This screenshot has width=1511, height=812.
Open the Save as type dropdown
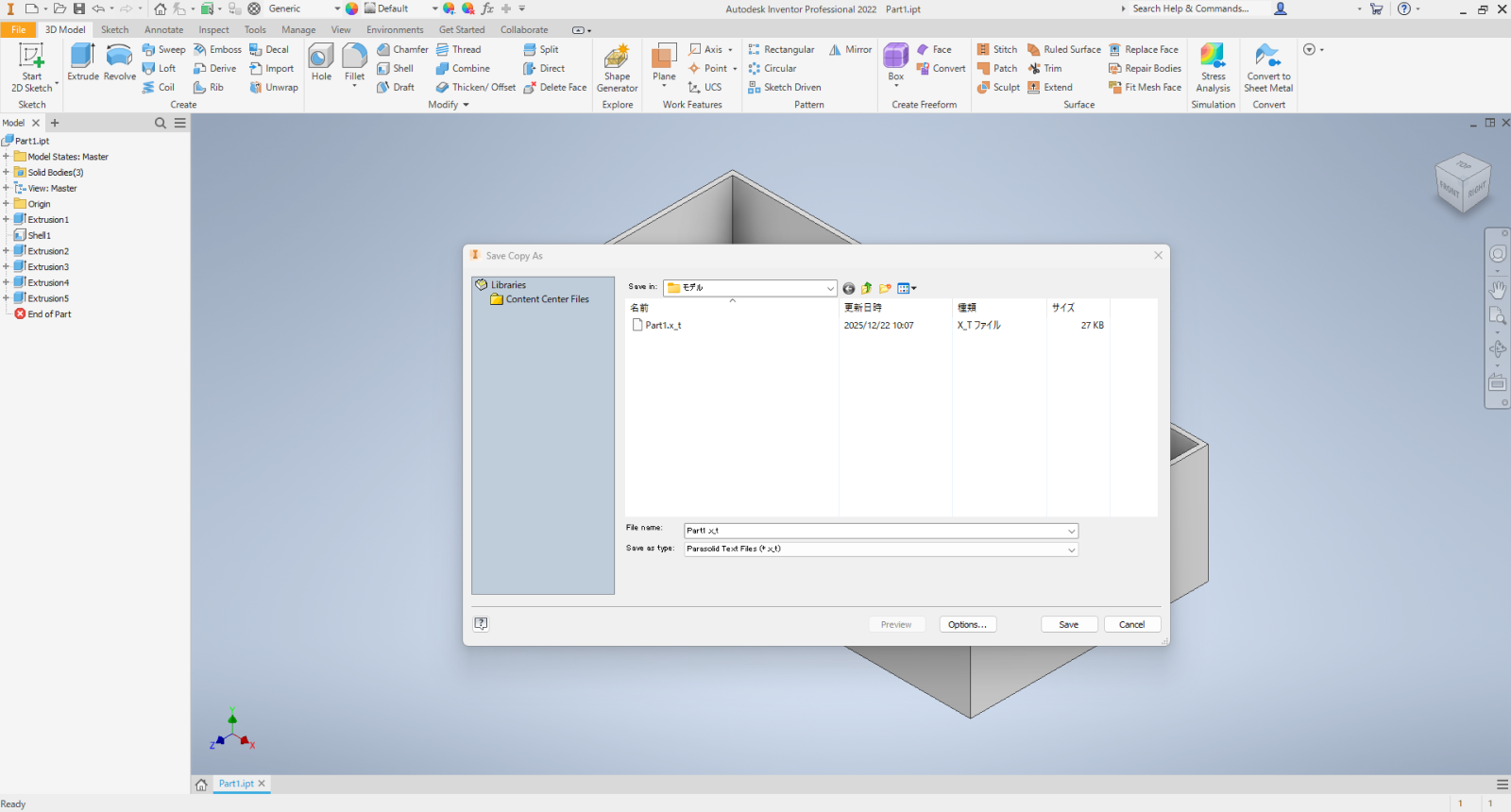1071,550
